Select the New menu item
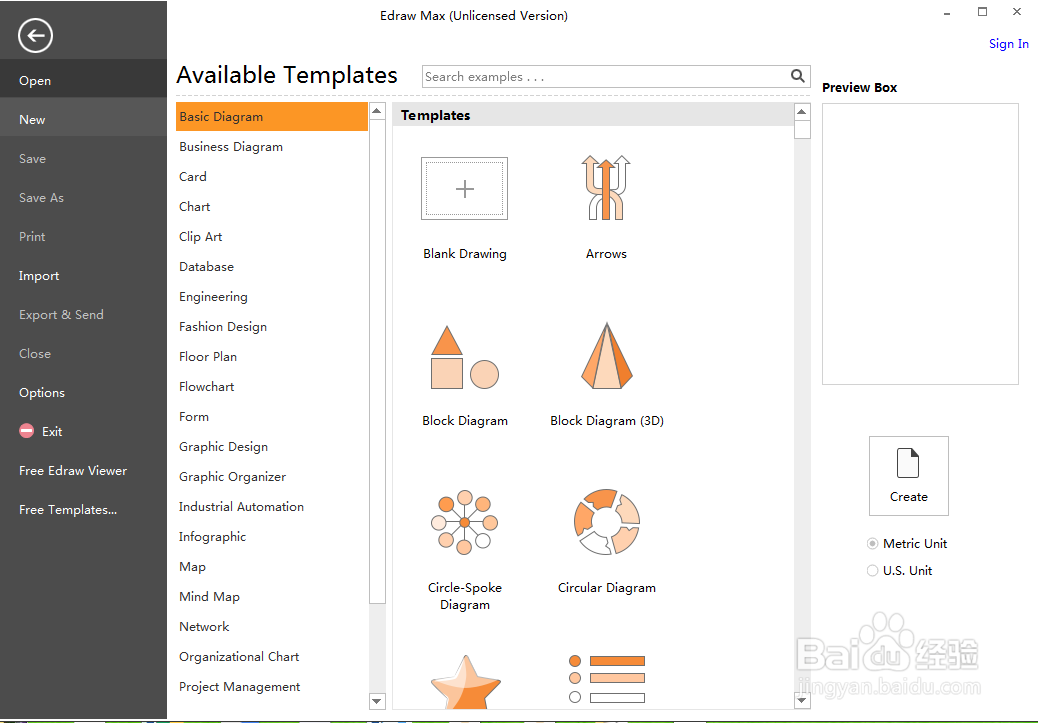The width and height of the screenshot is (1038, 723). [83, 120]
